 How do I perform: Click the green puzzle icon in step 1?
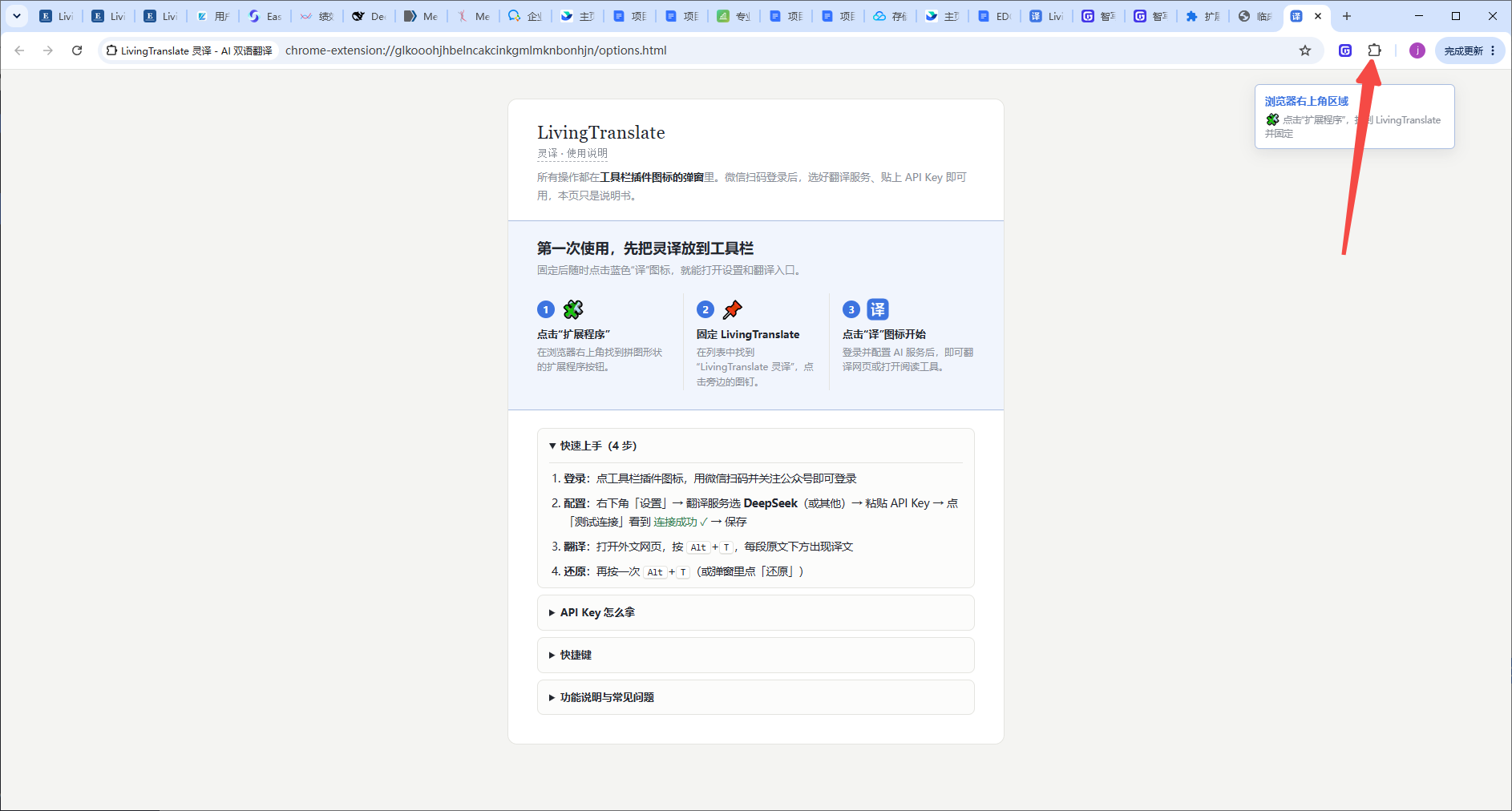pyautogui.click(x=573, y=309)
